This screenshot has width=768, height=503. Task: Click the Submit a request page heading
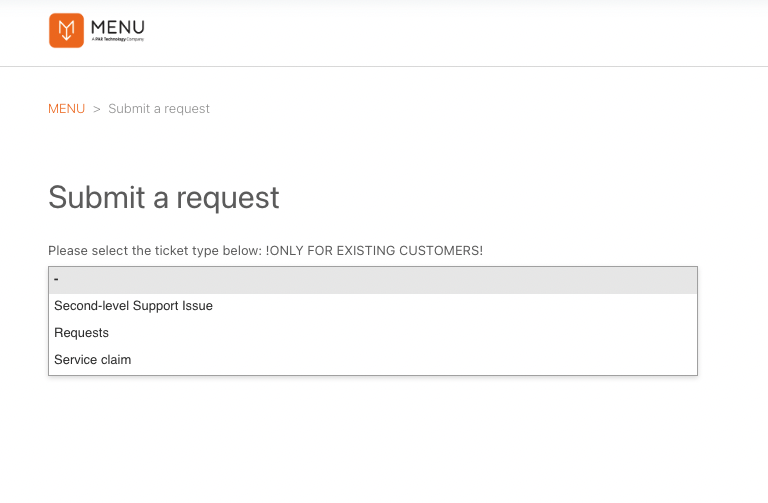click(164, 198)
